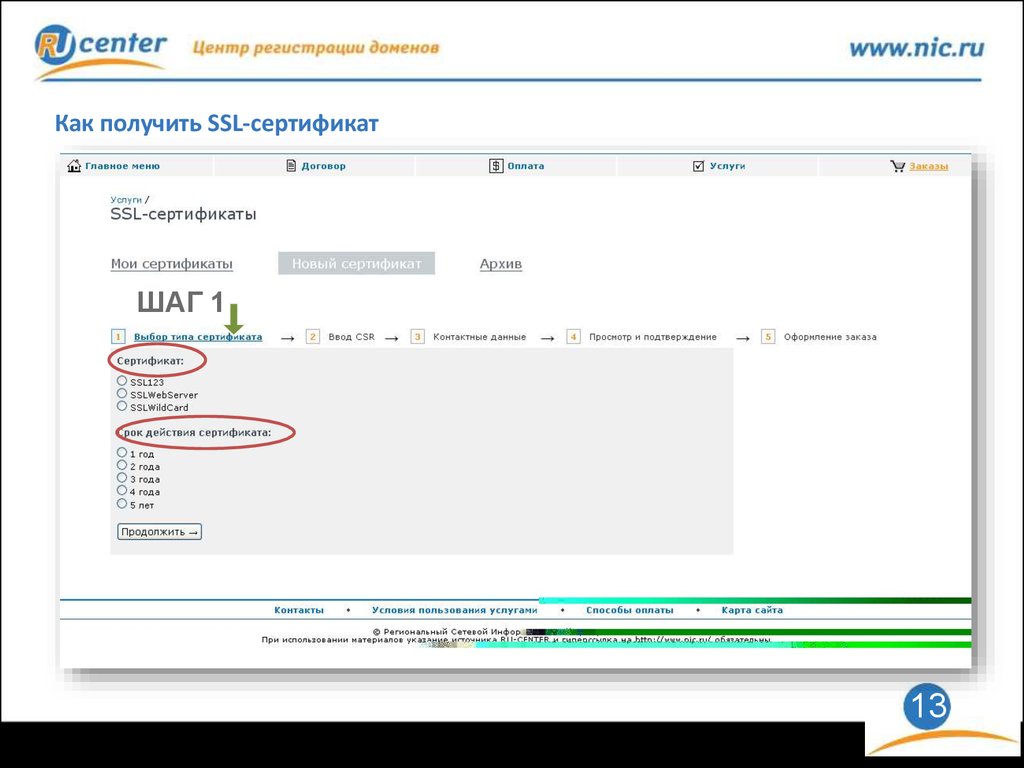Click the home icon beside Главное меню

[74, 166]
